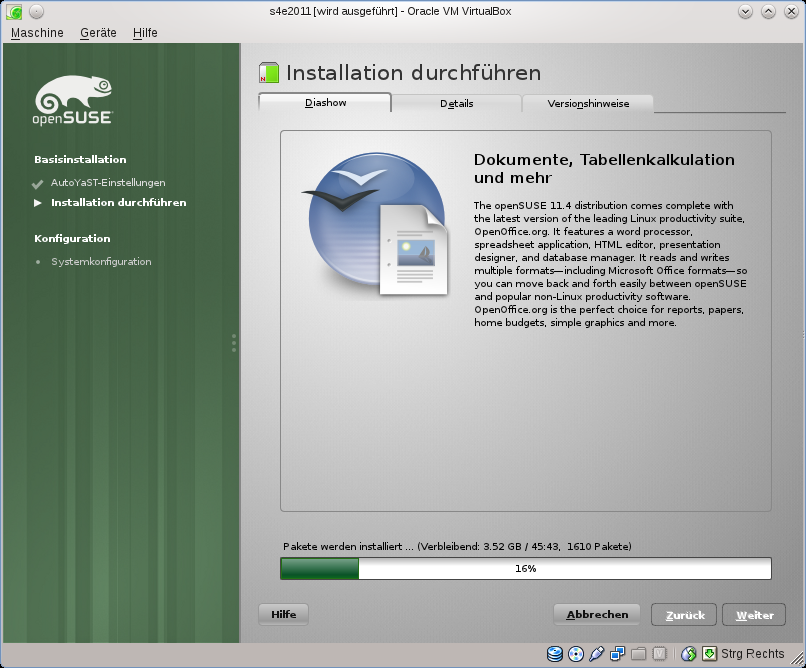Viewport: 806px width, 668px height.
Task: Click the openSUSE chameleon logo
Action: tap(73, 100)
